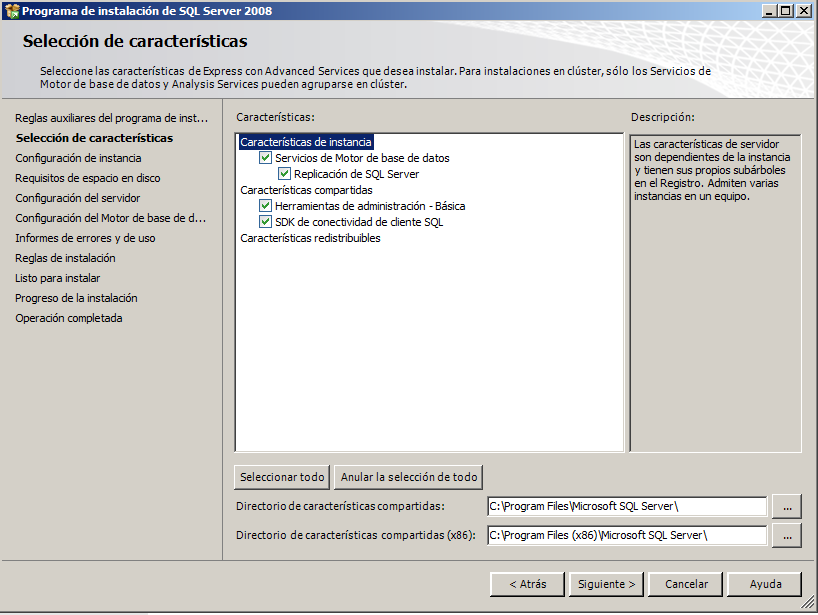Click the SQL Server installer title bar icon

point(11,11)
